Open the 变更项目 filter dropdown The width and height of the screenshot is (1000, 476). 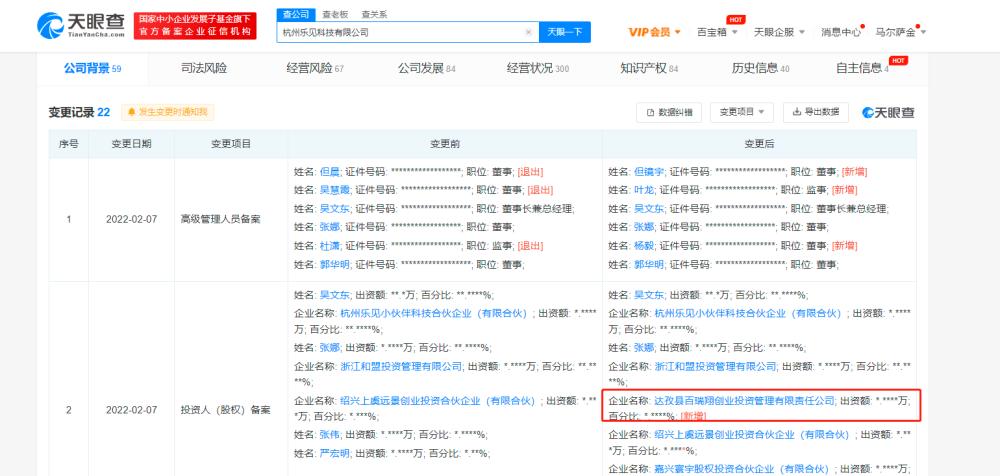(x=742, y=112)
